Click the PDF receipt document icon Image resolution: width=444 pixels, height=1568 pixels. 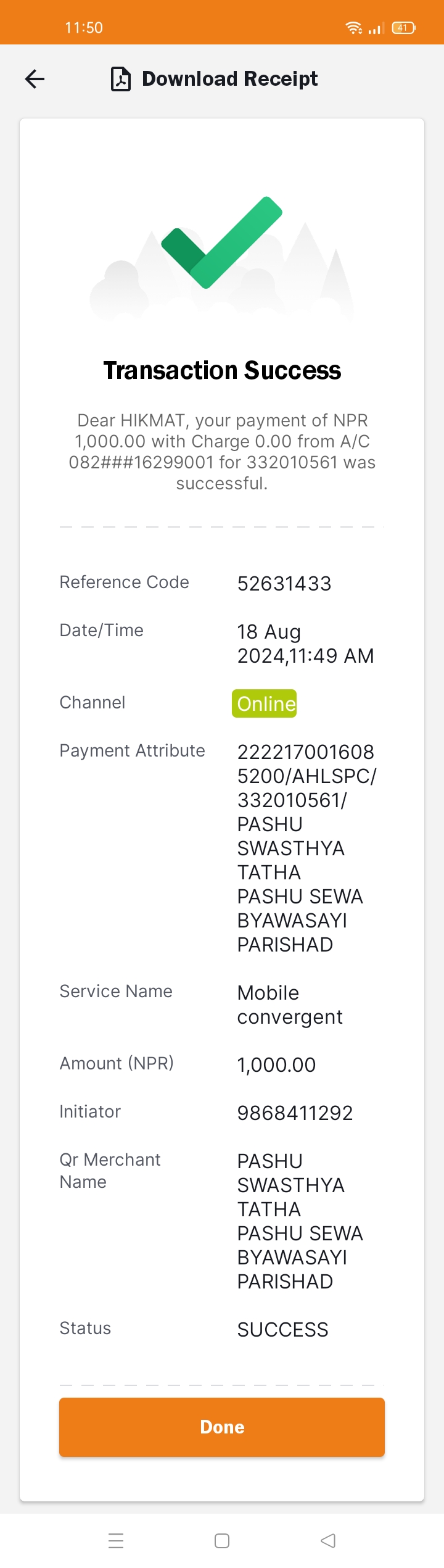click(x=121, y=79)
